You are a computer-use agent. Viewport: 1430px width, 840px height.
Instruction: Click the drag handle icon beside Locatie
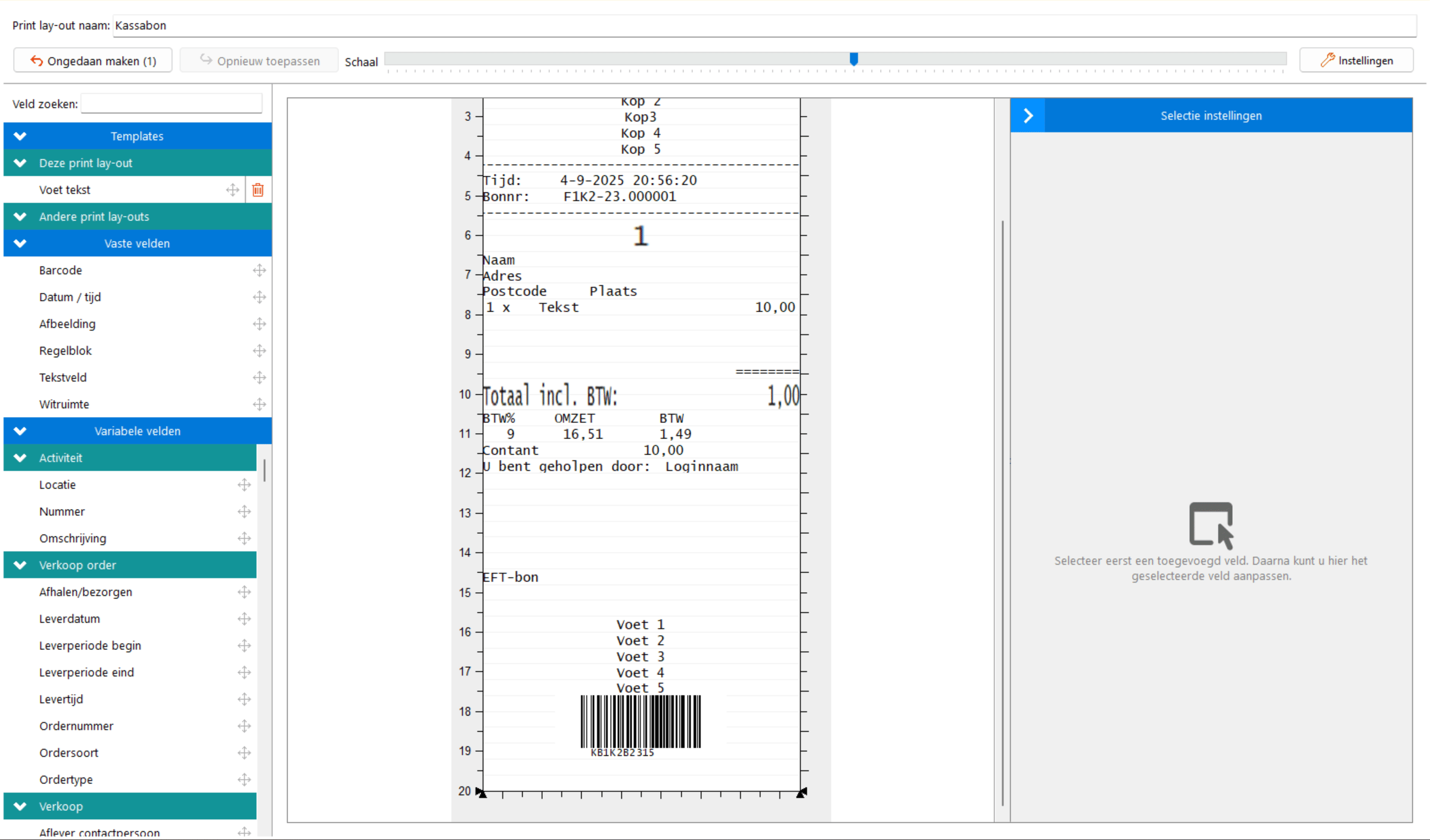(244, 485)
